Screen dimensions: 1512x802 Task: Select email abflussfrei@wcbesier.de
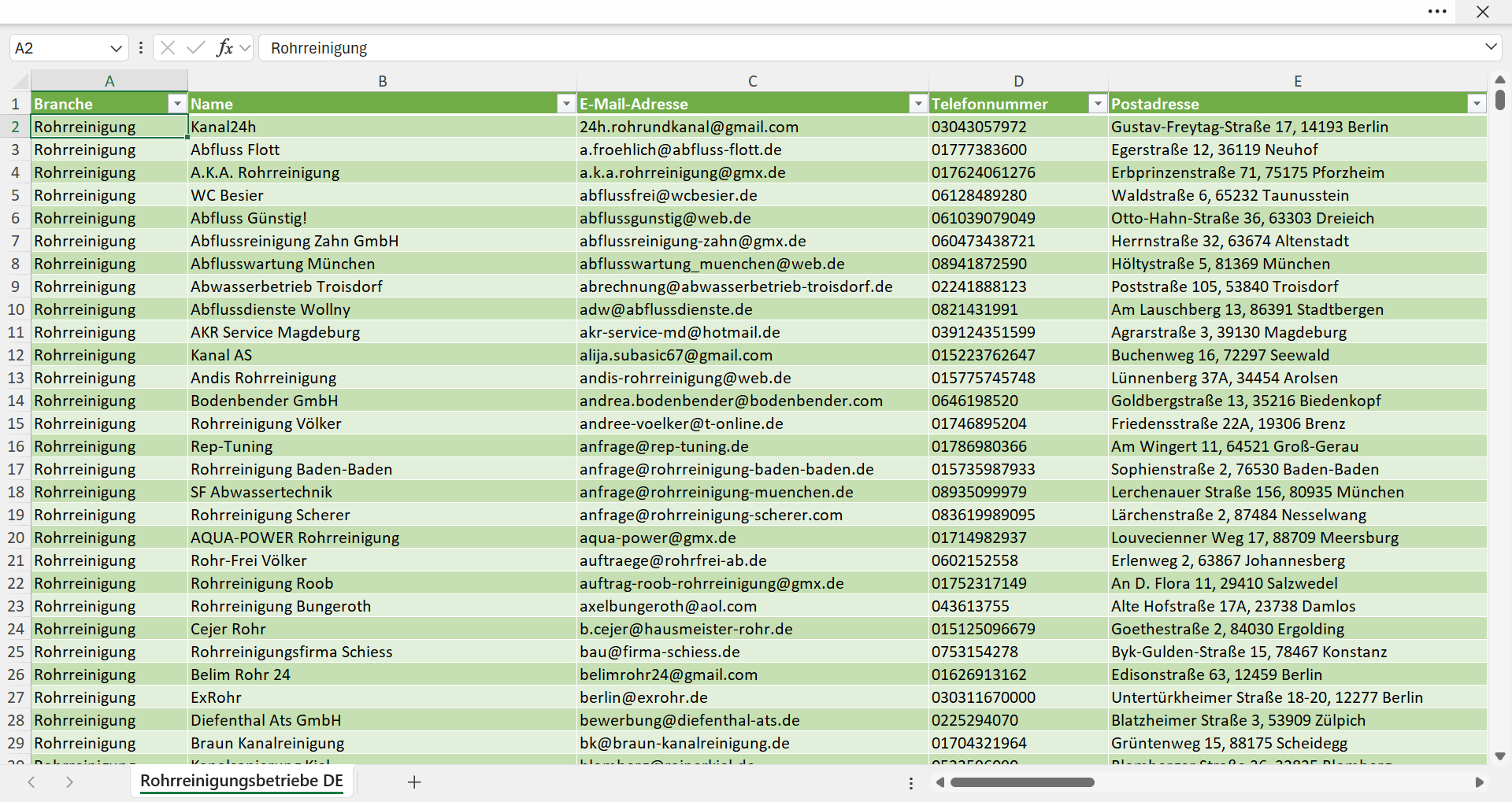pyautogui.click(x=753, y=195)
